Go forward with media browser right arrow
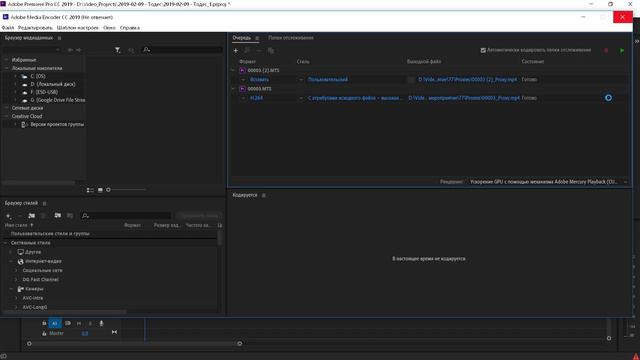Screen dimensions: 640x360 pos(78,50)
